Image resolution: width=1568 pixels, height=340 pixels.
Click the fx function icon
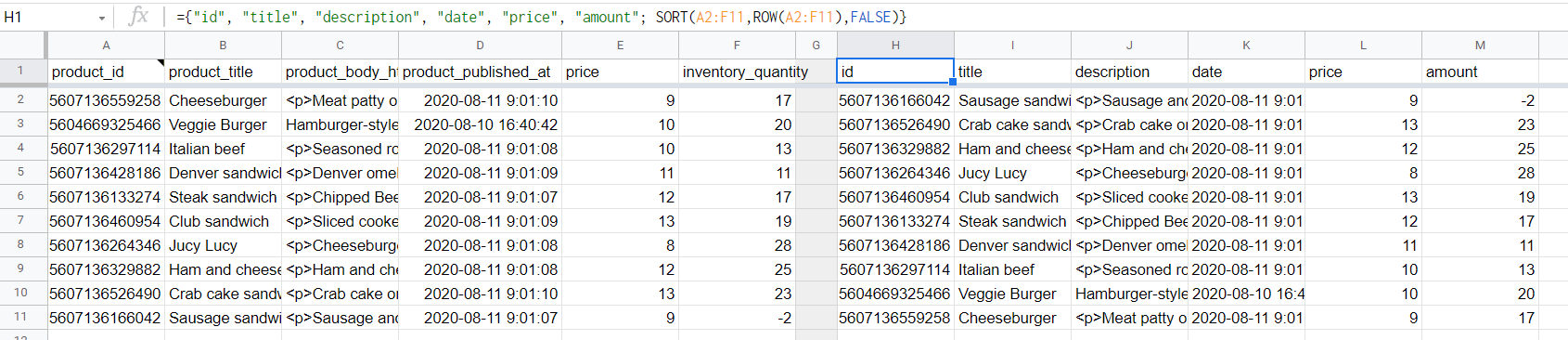(x=138, y=17)
